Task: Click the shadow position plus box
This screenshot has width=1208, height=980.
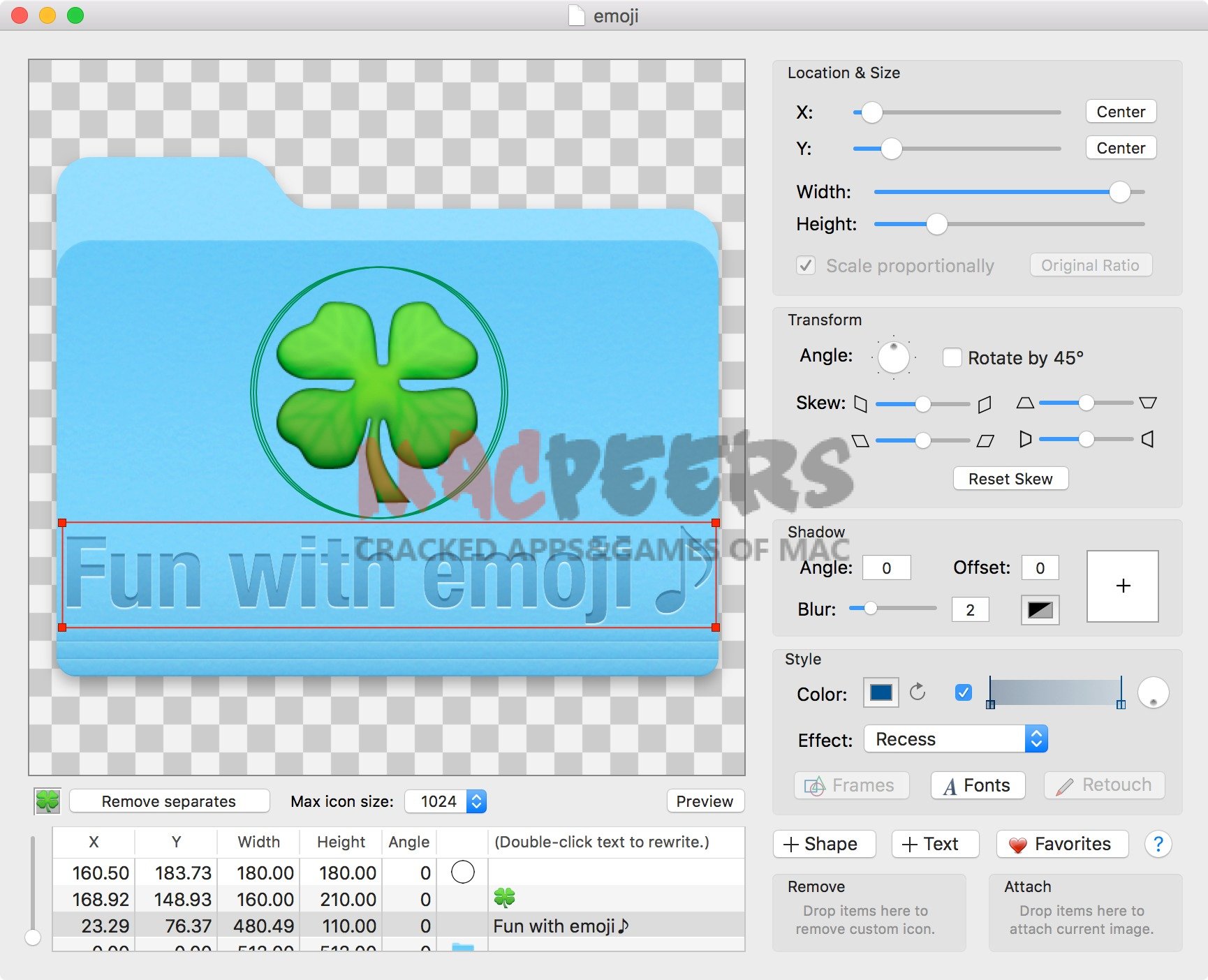Action: [x=1122, y=586]
